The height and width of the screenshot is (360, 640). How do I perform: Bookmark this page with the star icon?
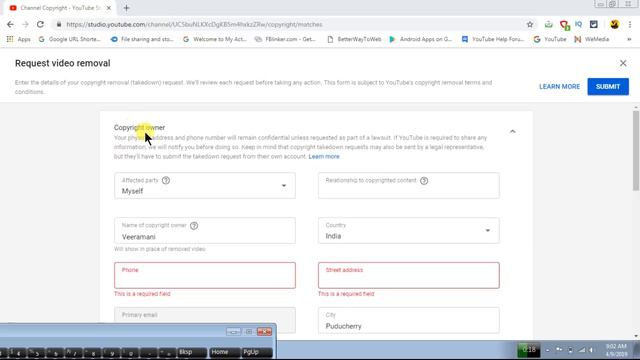tap(530, 24)
